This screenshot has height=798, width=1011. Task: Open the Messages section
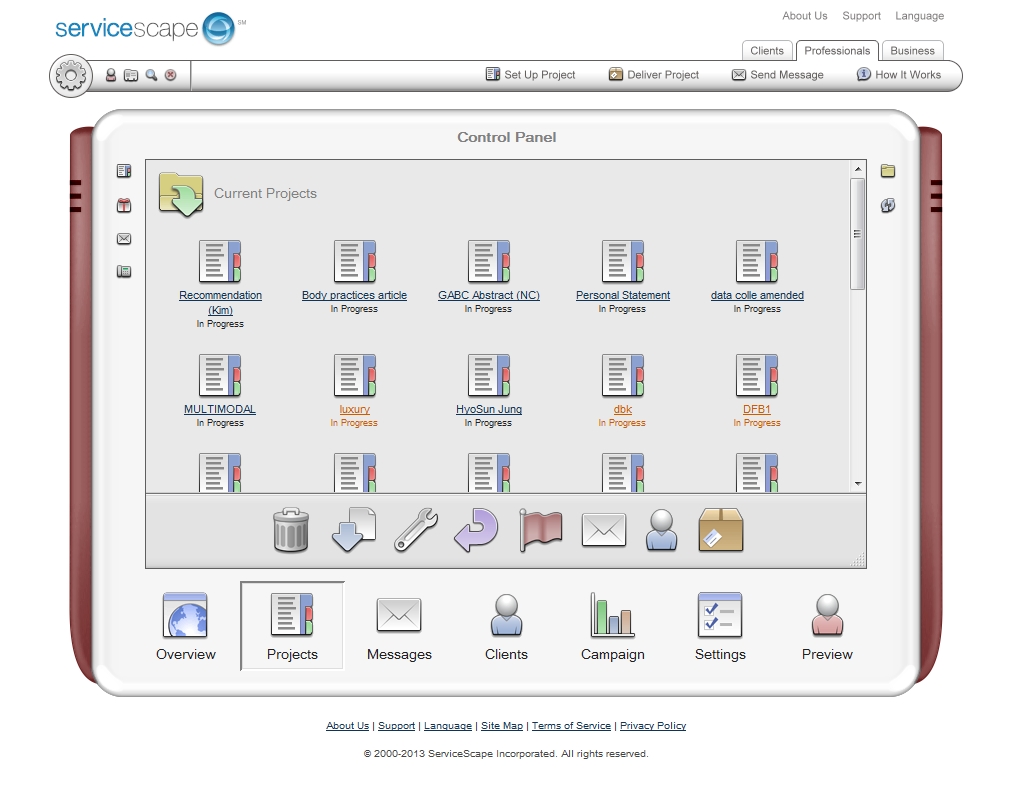click(399, 627)
